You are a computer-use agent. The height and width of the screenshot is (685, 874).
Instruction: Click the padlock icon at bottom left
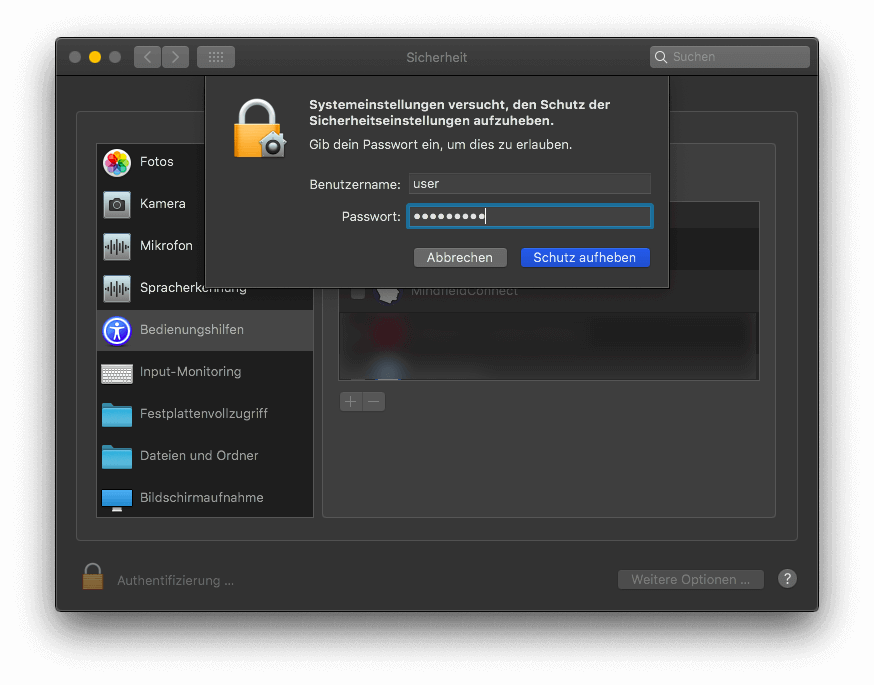pos(93,578)
